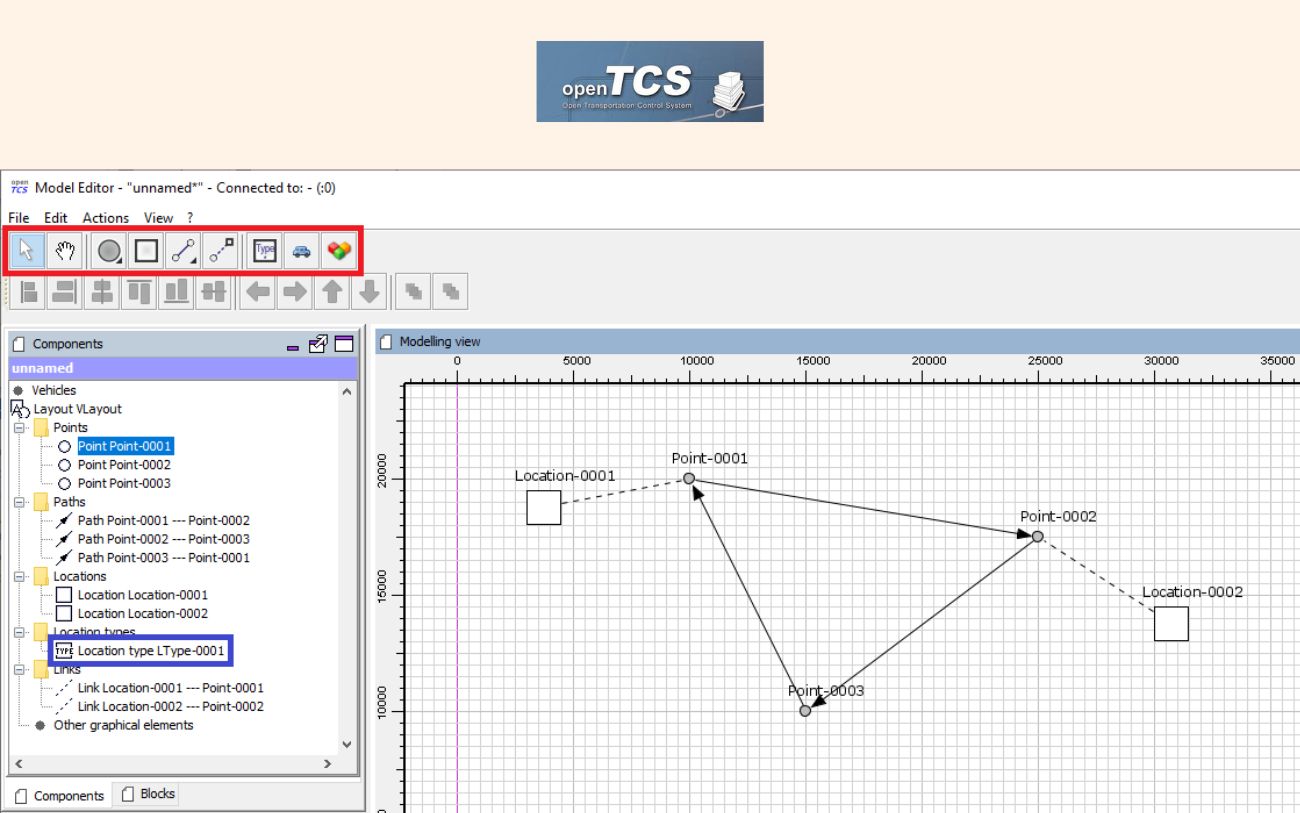Create a new location type
Screen dimensions: 1300x813
point(264,251)
